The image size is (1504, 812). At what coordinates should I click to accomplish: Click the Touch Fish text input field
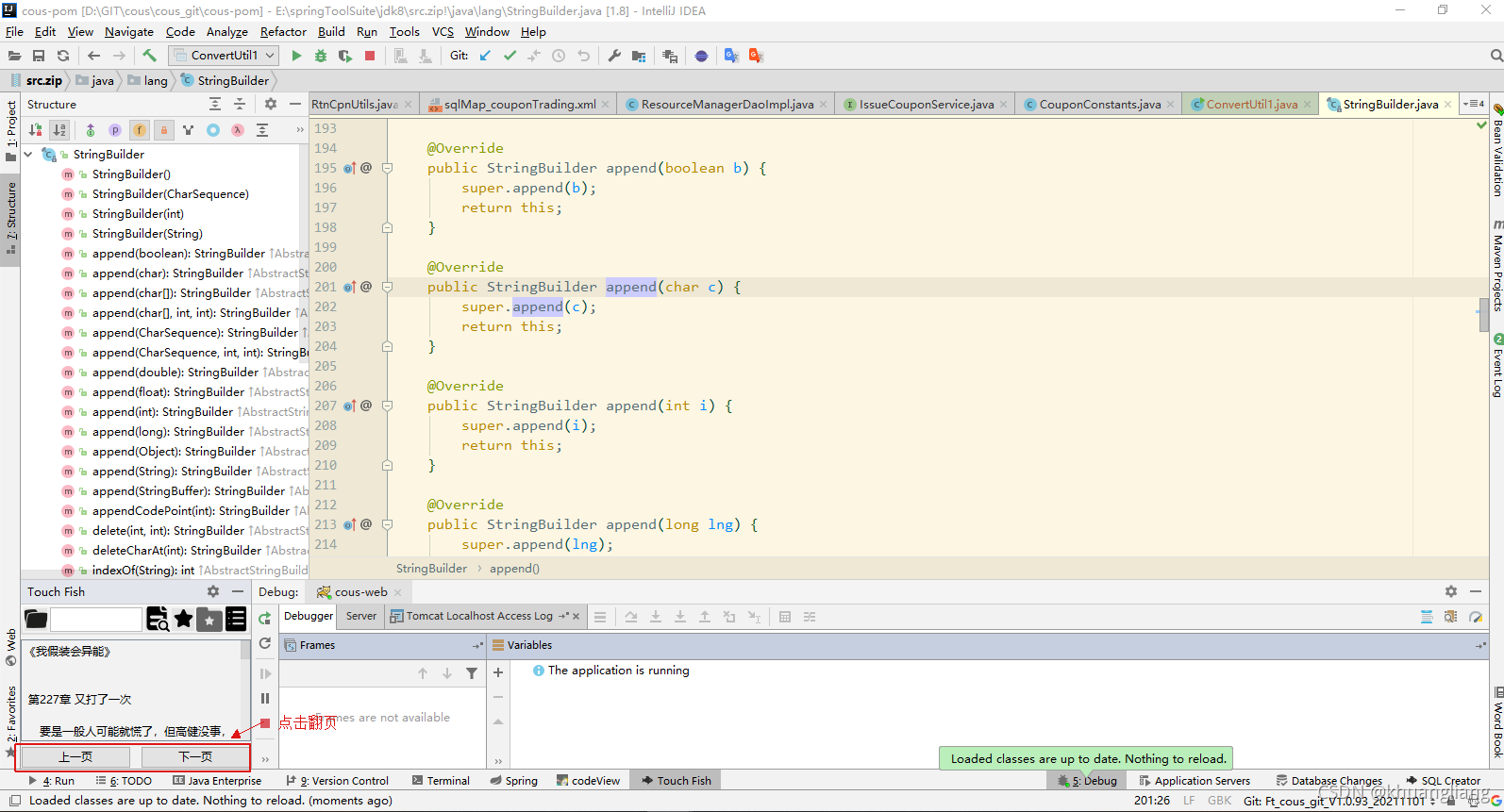pos(96,620)
